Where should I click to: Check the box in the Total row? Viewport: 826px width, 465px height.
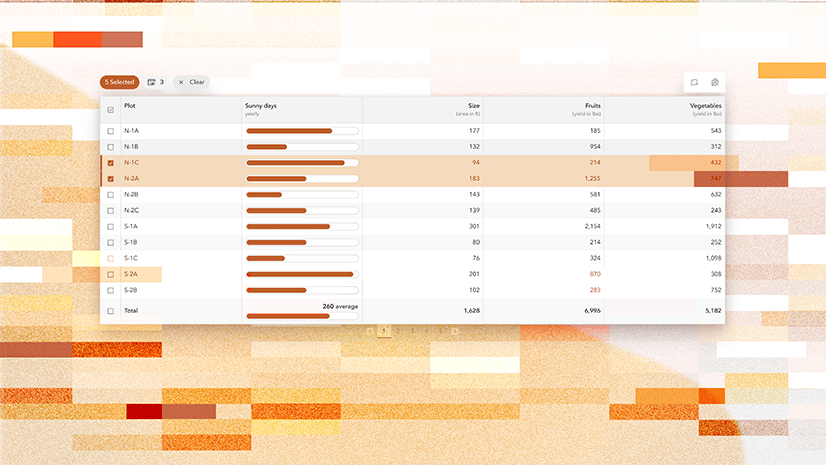(x=111, y=311)
